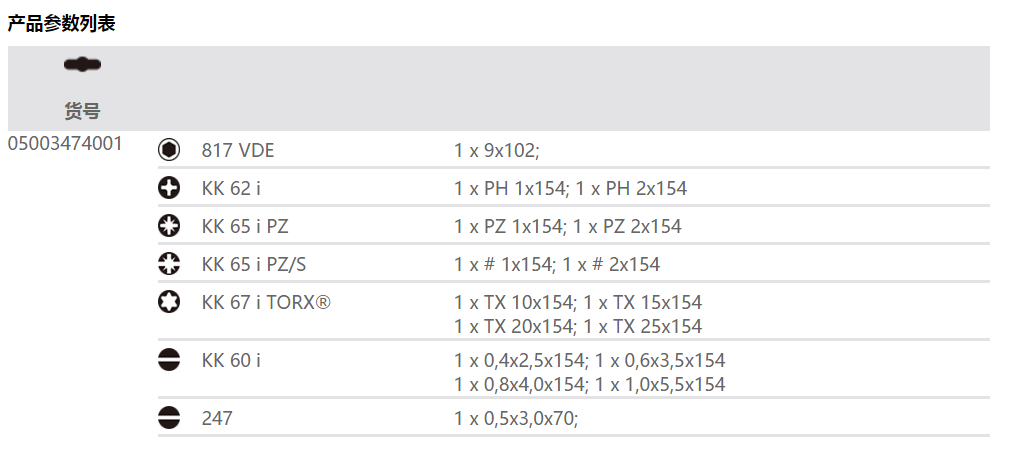1012x475 pixels.
Task: Click the KK 60 i product name
Action: [231, 360]
